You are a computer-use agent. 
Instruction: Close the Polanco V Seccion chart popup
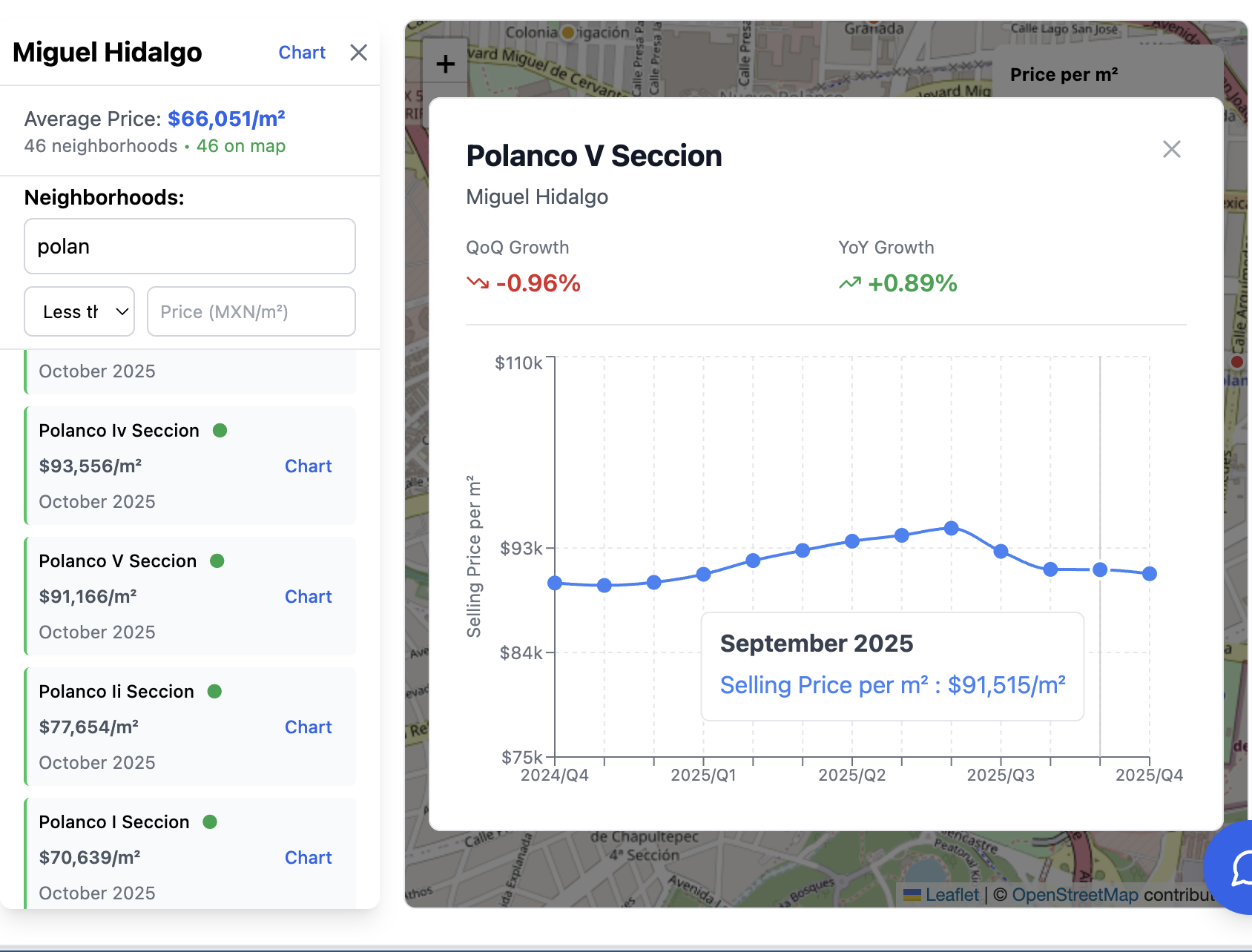1171,149
